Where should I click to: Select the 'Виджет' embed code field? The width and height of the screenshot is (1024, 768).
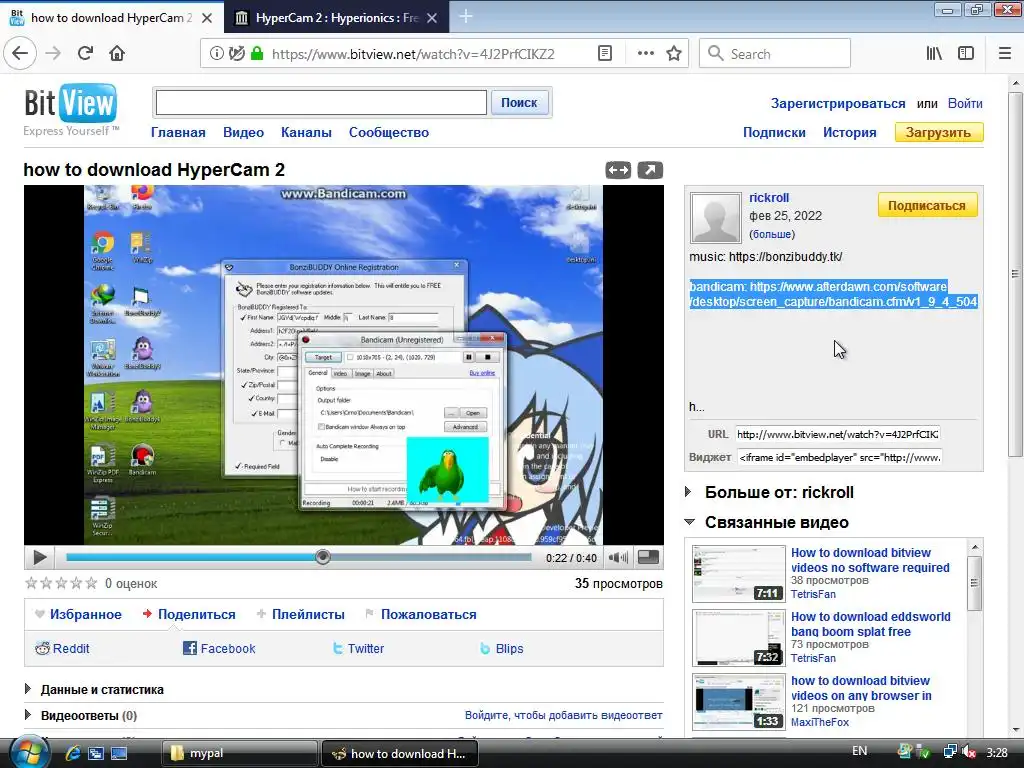(840, 458)
